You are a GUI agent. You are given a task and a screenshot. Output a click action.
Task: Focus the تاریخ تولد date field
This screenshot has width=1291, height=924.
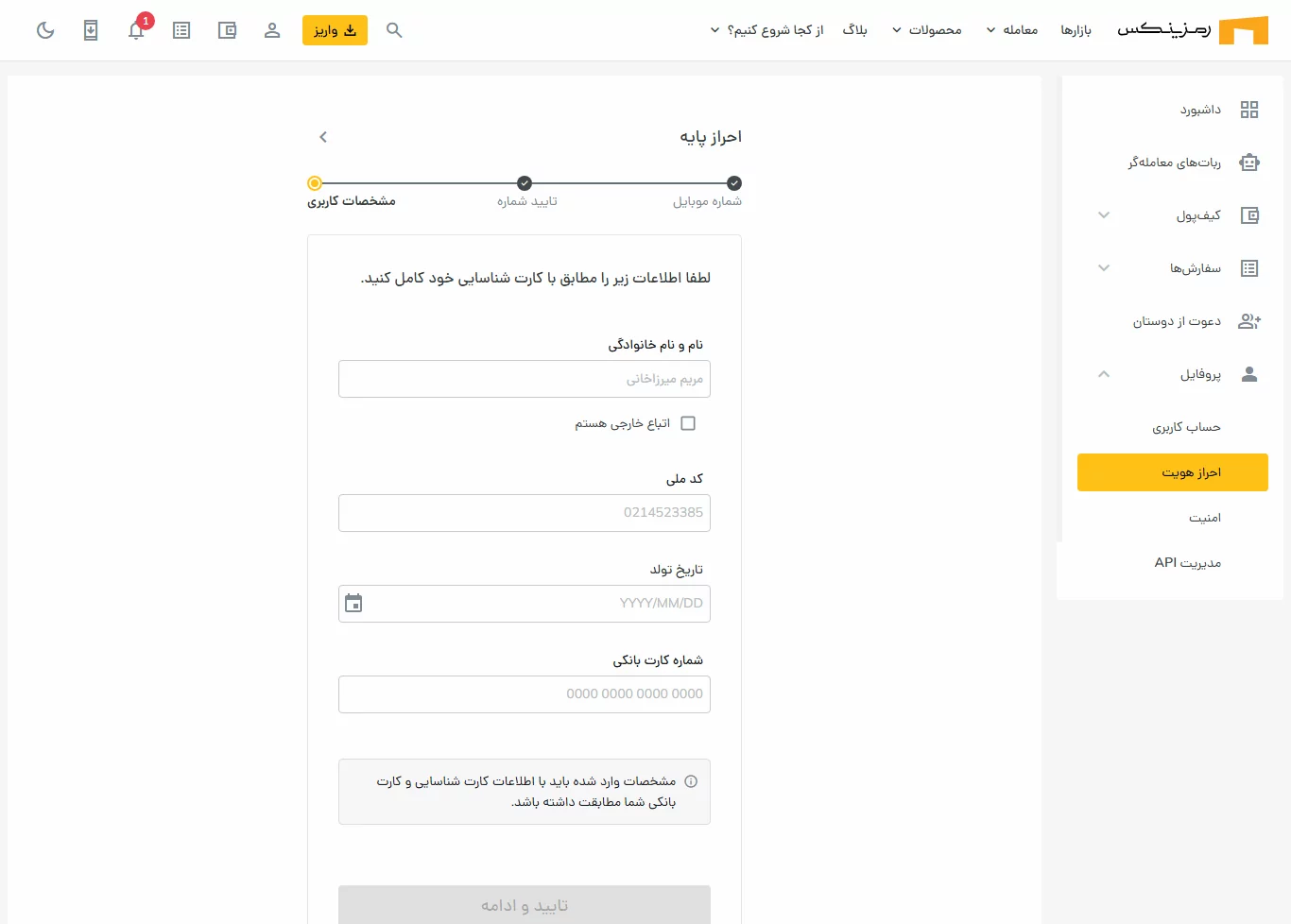pos(525,604)
